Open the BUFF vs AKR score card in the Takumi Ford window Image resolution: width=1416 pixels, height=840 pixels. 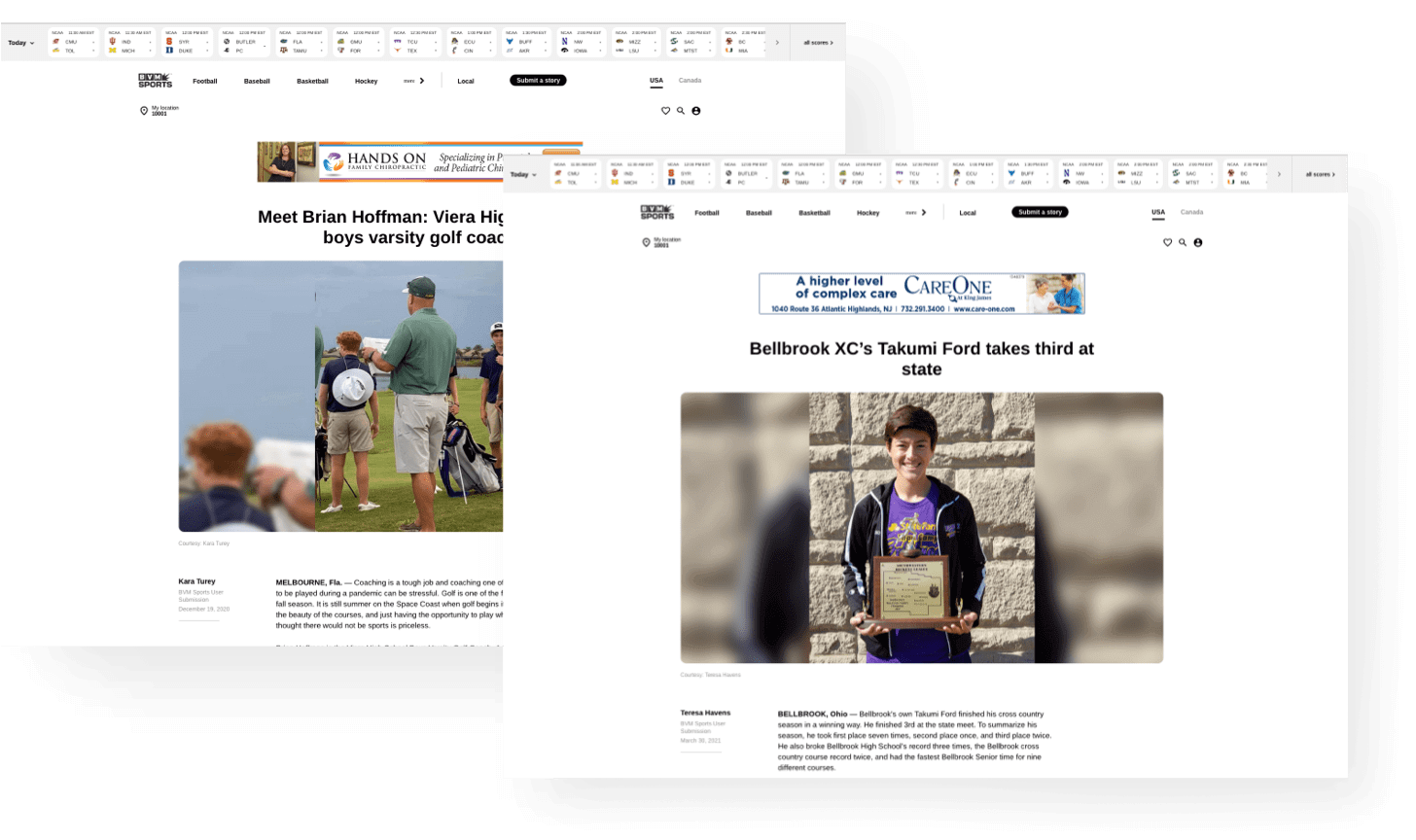coord(1031,174)
